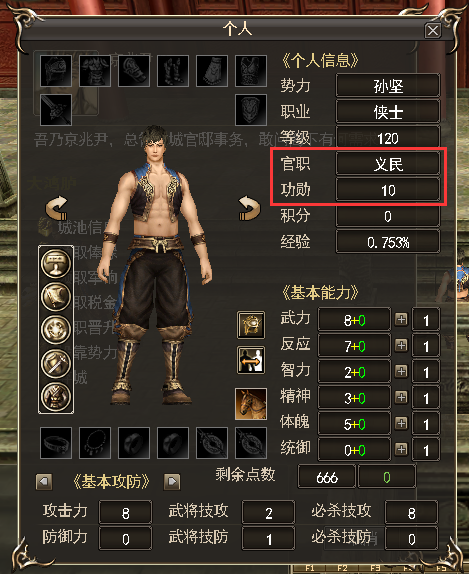
Task: Click the belt accessory slot
Action: click(x=56, y=443)
